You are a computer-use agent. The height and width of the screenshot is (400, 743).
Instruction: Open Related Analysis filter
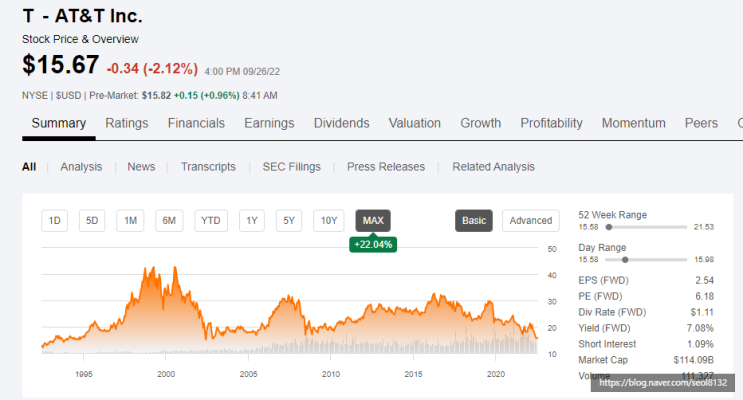493,167
